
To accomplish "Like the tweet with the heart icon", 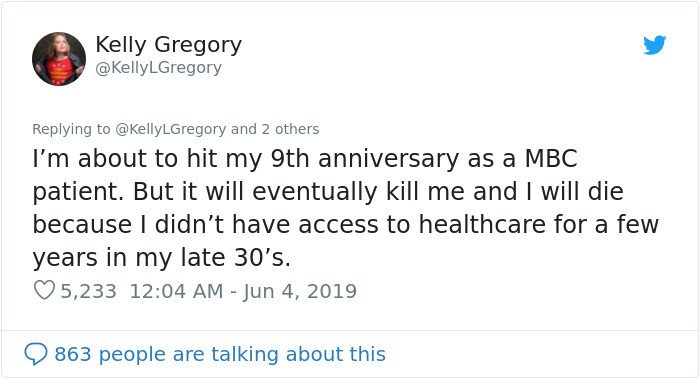I will (x=44, y=291).
